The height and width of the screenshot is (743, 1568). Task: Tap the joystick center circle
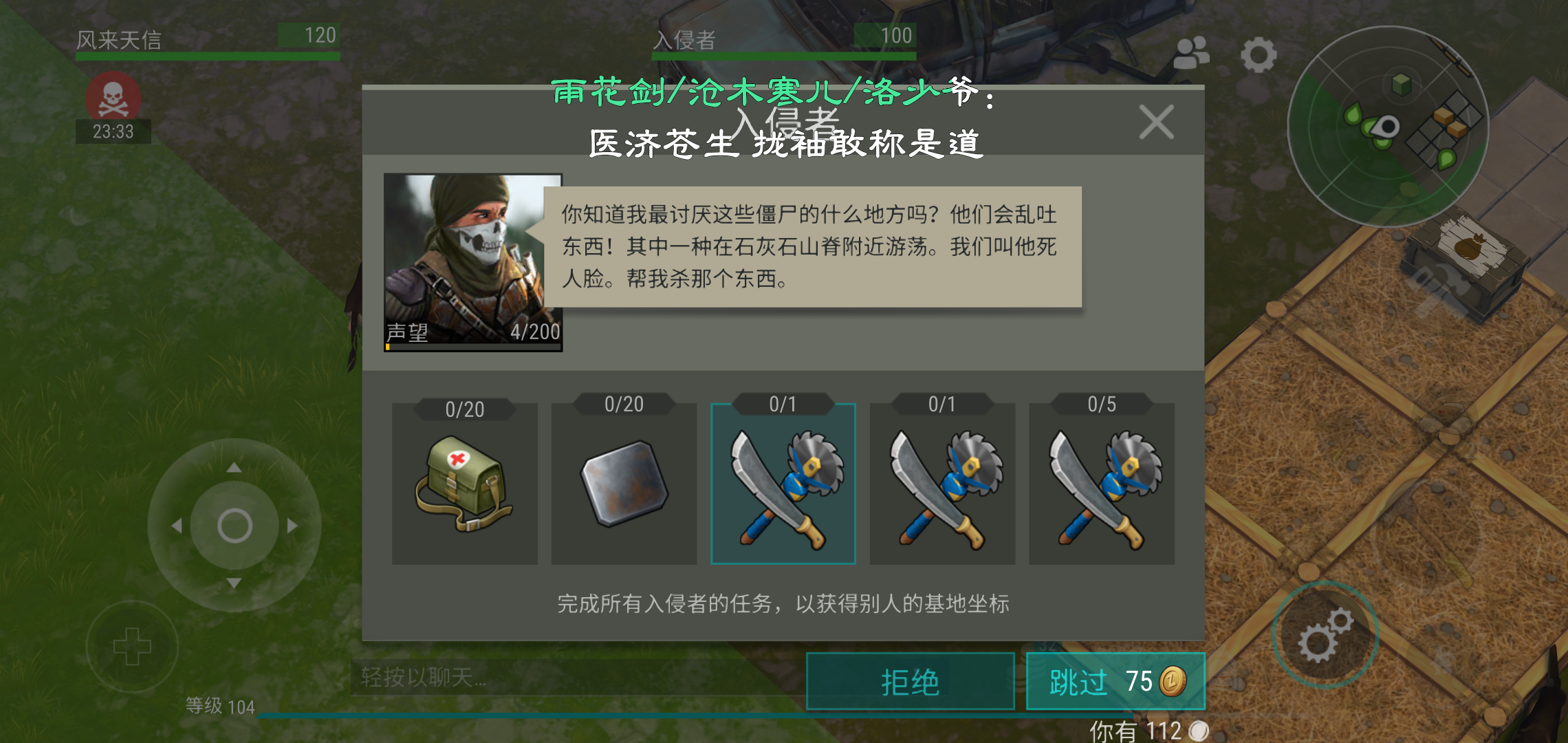coord(235,526)
